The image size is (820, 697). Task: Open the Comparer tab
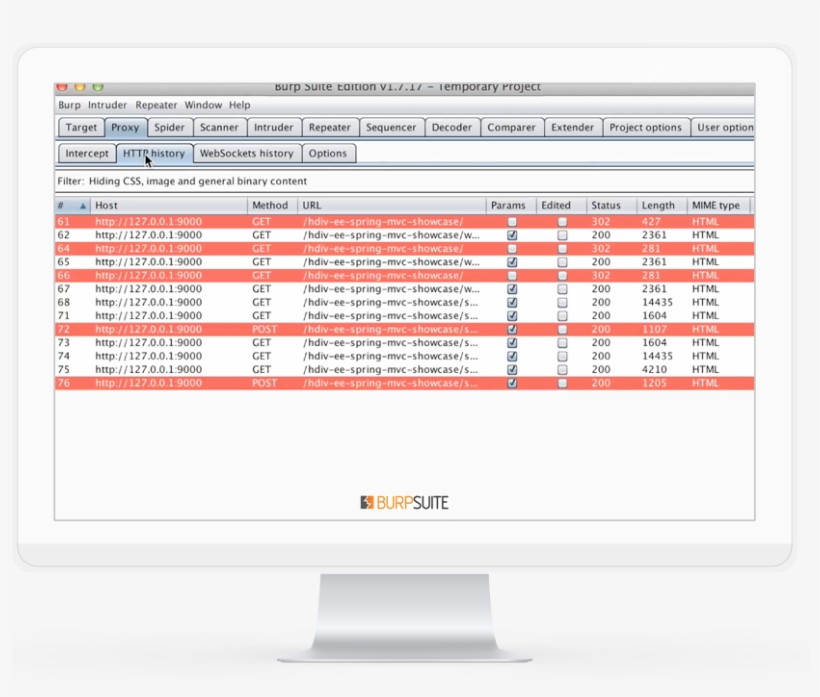(511, 127)
